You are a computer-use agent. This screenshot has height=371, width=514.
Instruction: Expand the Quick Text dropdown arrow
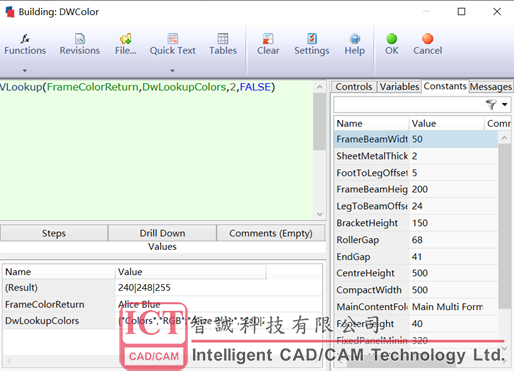point(172,71)
